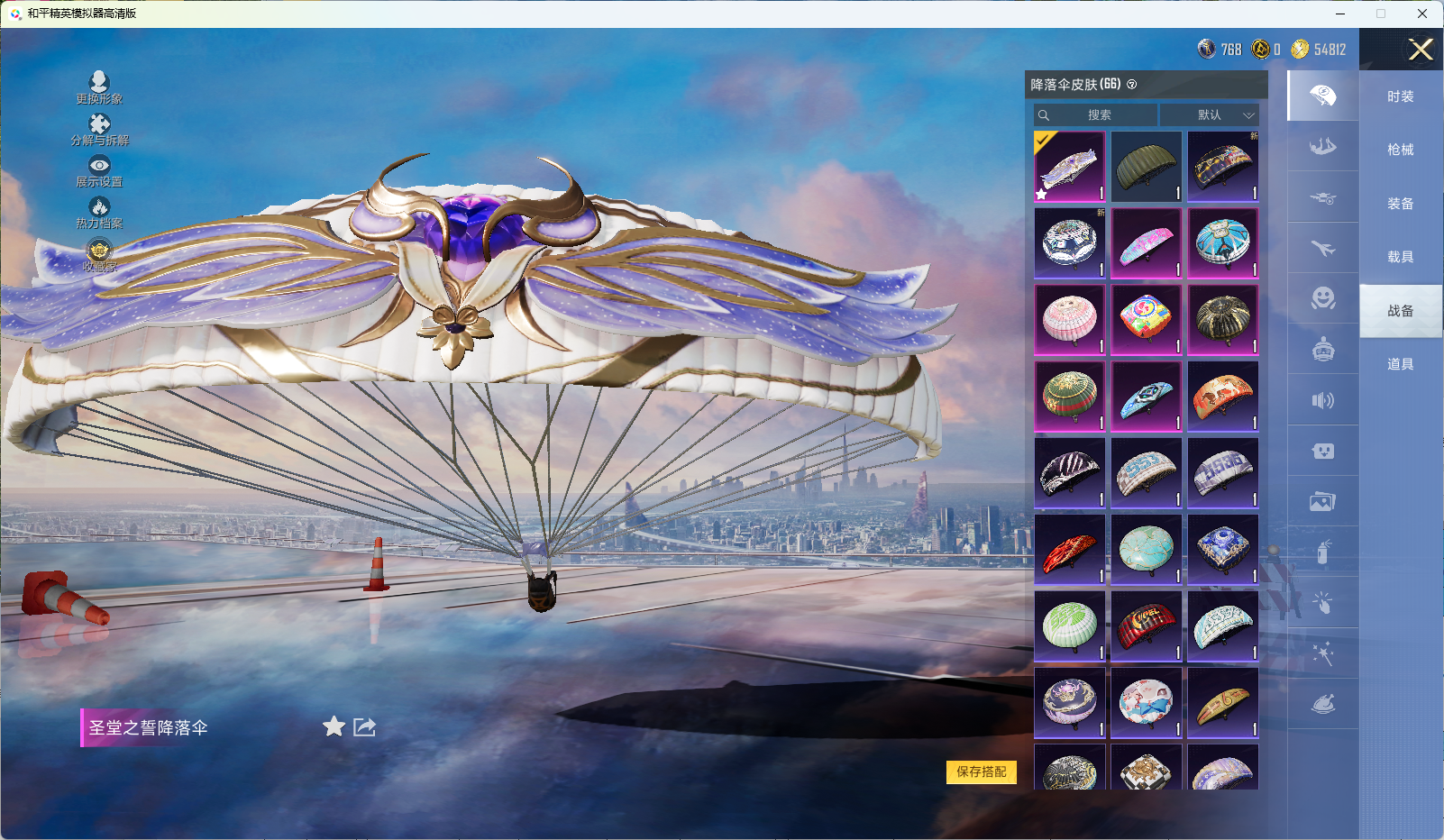
Task: Click the 保存搭配 save button
Action: point(982,772)
